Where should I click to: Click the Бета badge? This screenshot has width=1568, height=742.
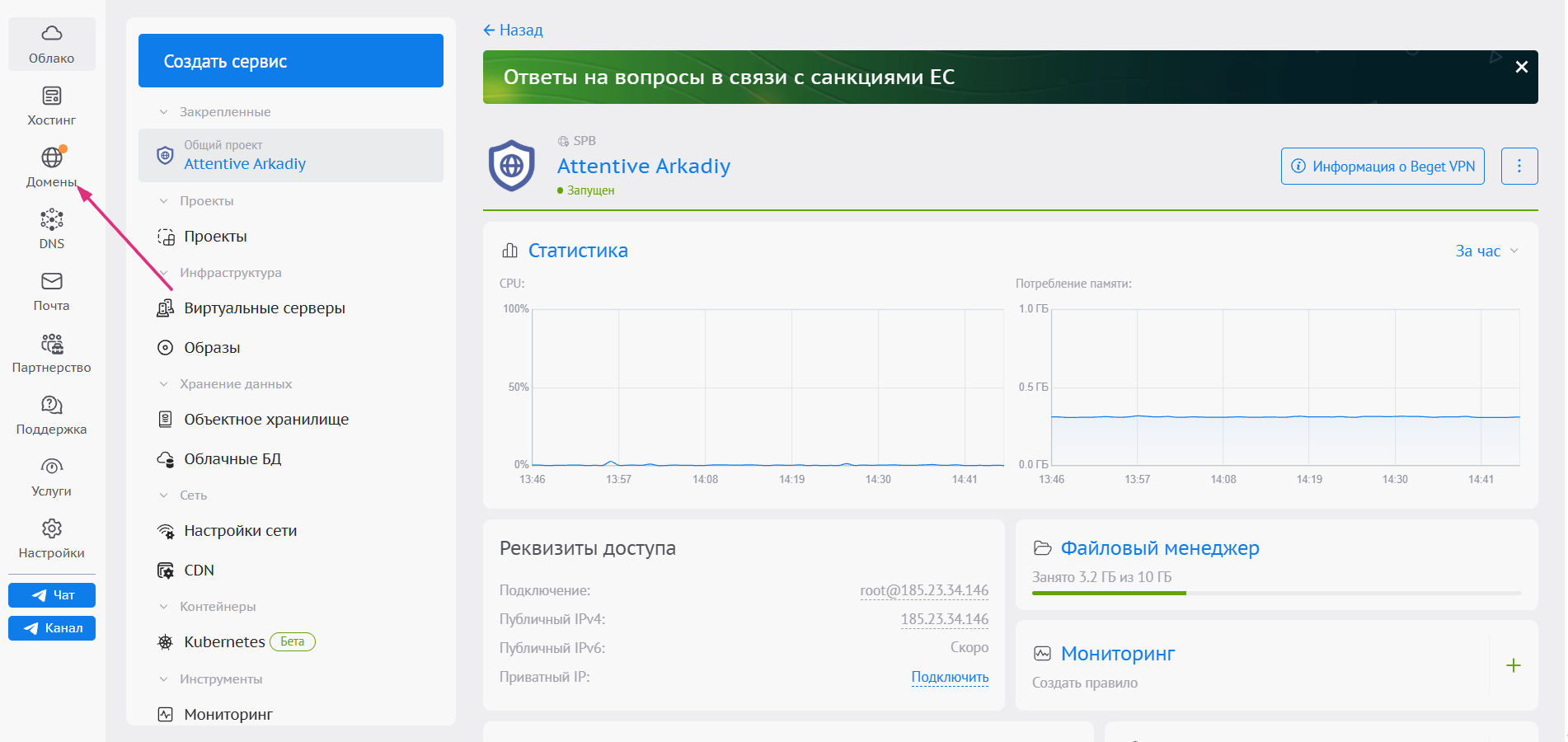pos(293,641)
